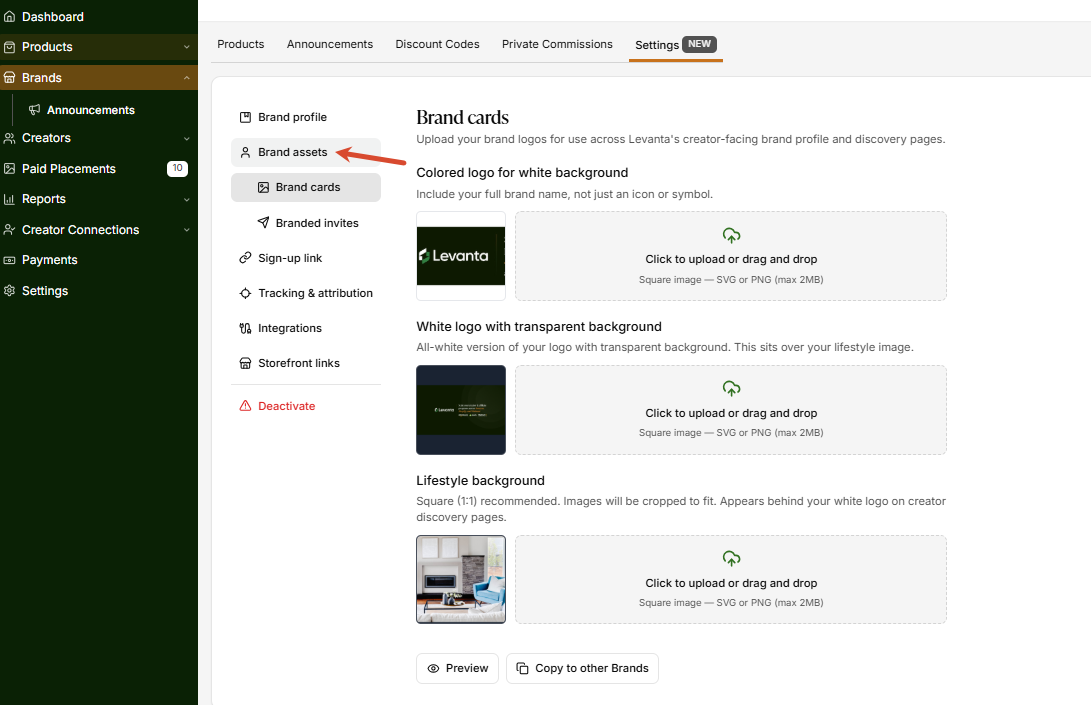Click the Brands storefront icon in sidebar
Image resolution: width=1091 pixels, height=705 pixels.
click(9, 78)
